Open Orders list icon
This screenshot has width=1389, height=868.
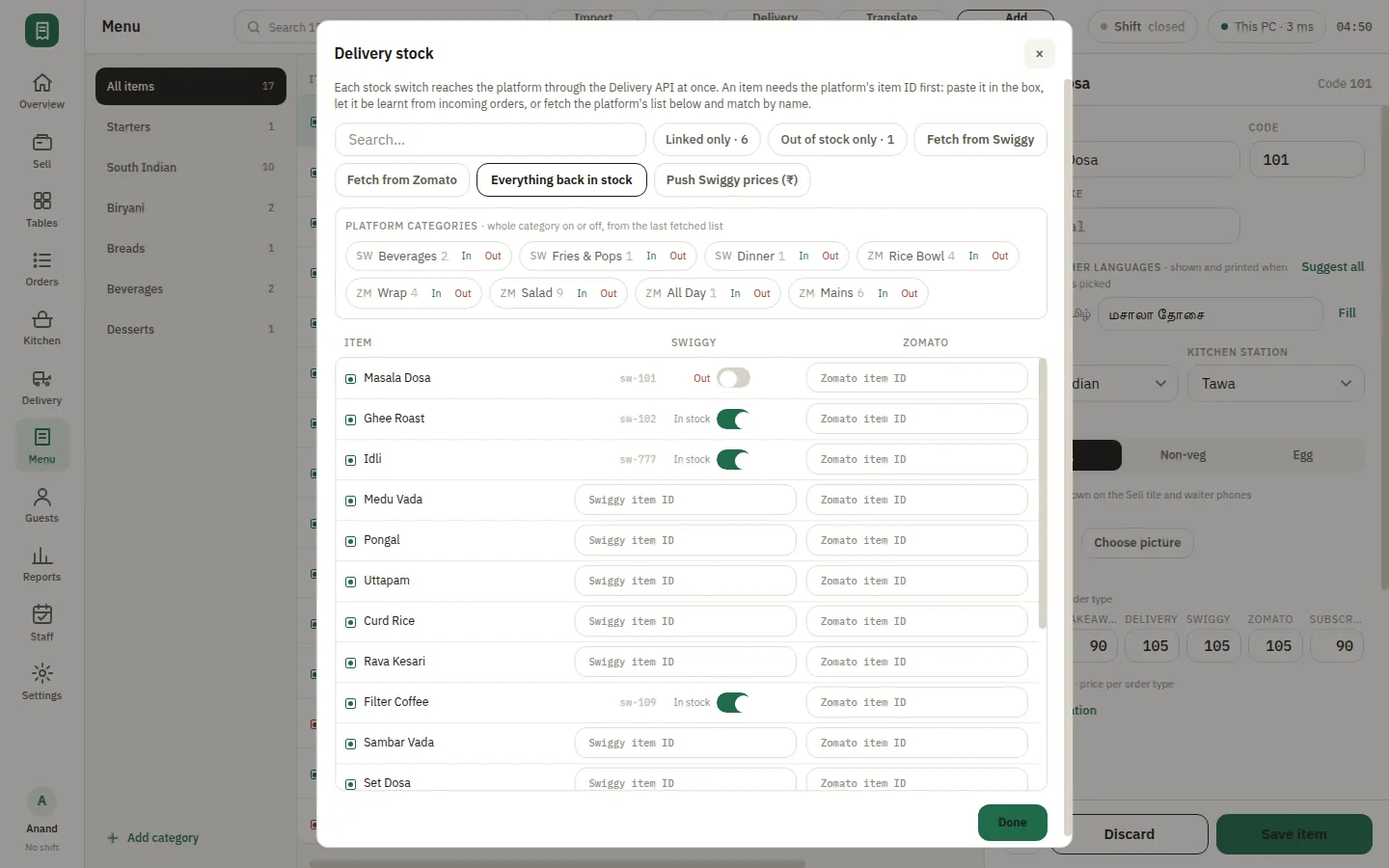[x=41, y=260]
